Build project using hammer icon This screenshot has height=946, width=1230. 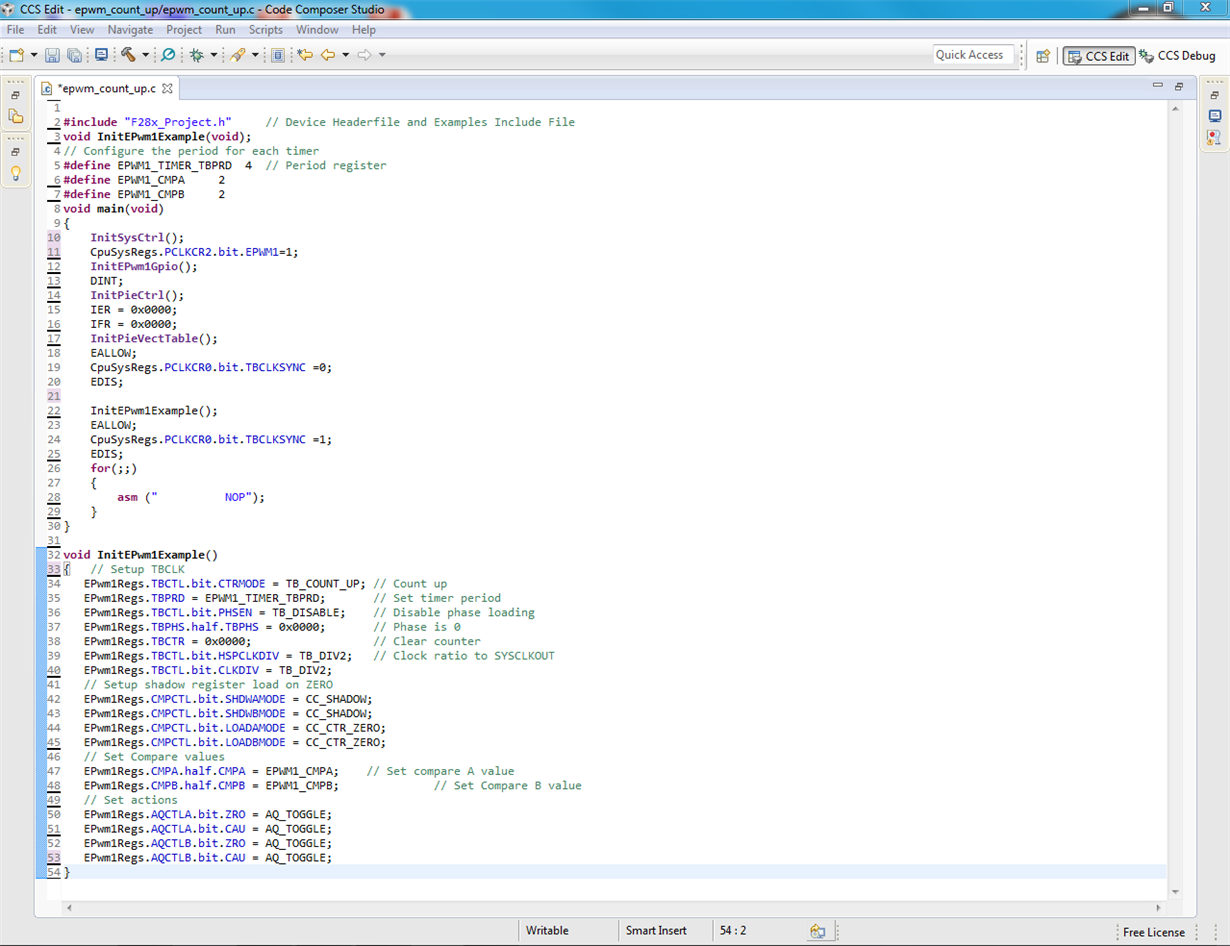(128, 55)
